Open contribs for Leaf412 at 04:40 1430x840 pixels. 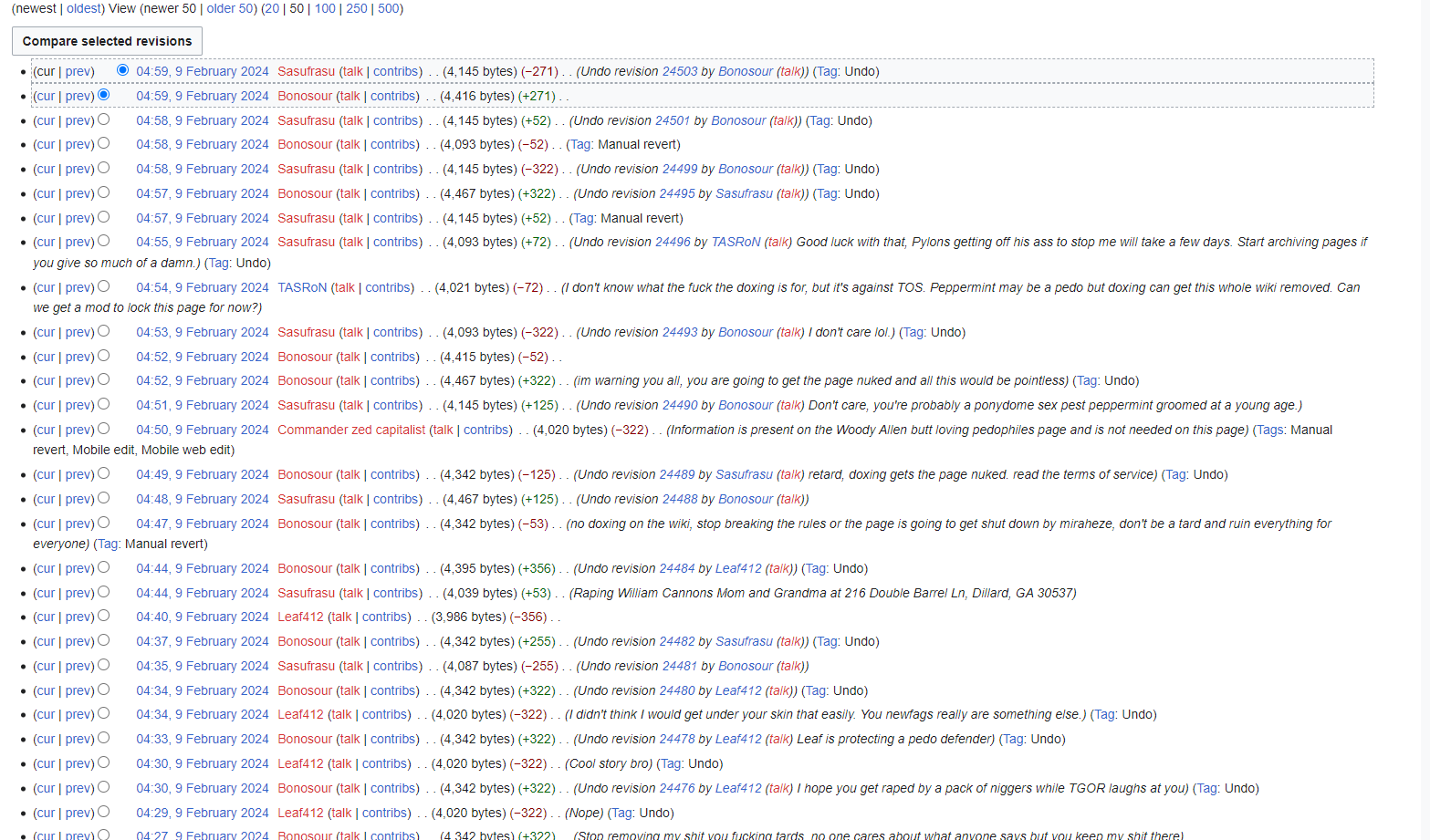point(386,617)
